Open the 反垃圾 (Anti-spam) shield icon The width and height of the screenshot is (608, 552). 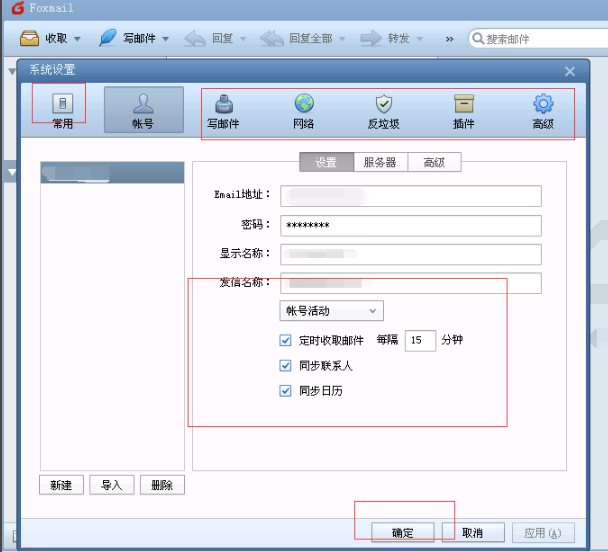coord(383,110)
